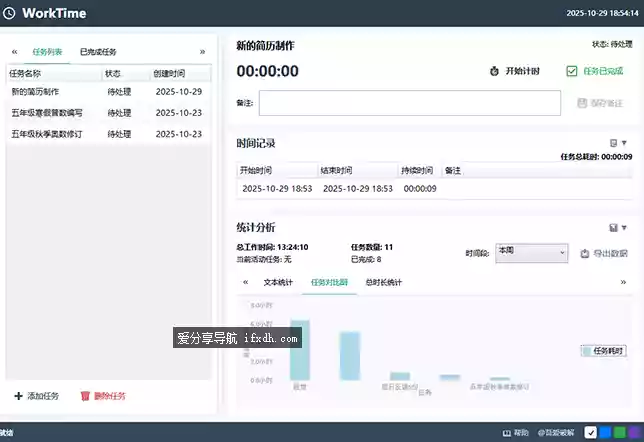Viewport: 644px width, 442px height.
Task: Open the 已完成任务 tab
Action: point(98,52)
